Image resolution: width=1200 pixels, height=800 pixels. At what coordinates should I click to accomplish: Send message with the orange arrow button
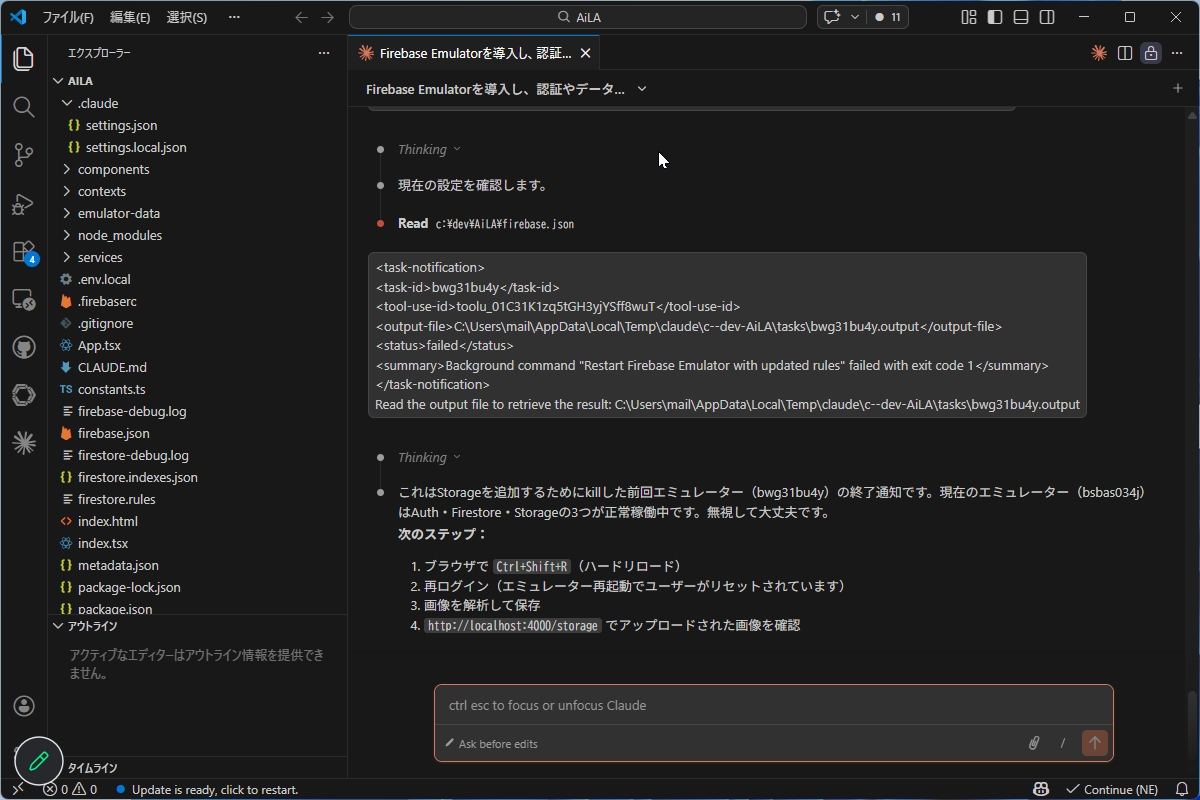pos(1095,743)
